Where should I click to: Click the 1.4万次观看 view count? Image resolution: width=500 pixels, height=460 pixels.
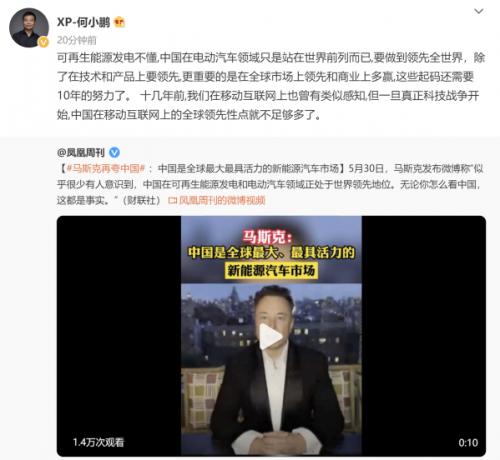(98, 442)
